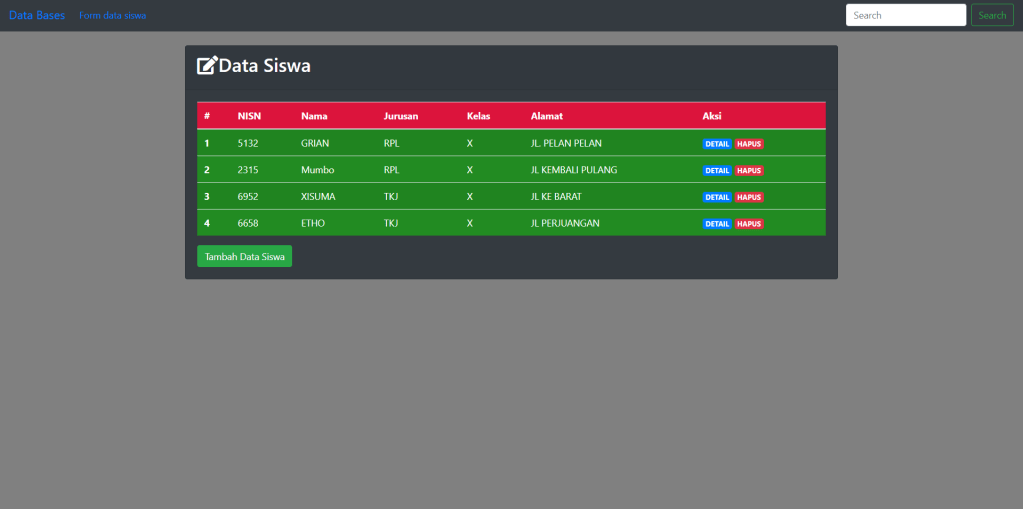
Task: Click the Jurusan column header
Action: (401, 116)
